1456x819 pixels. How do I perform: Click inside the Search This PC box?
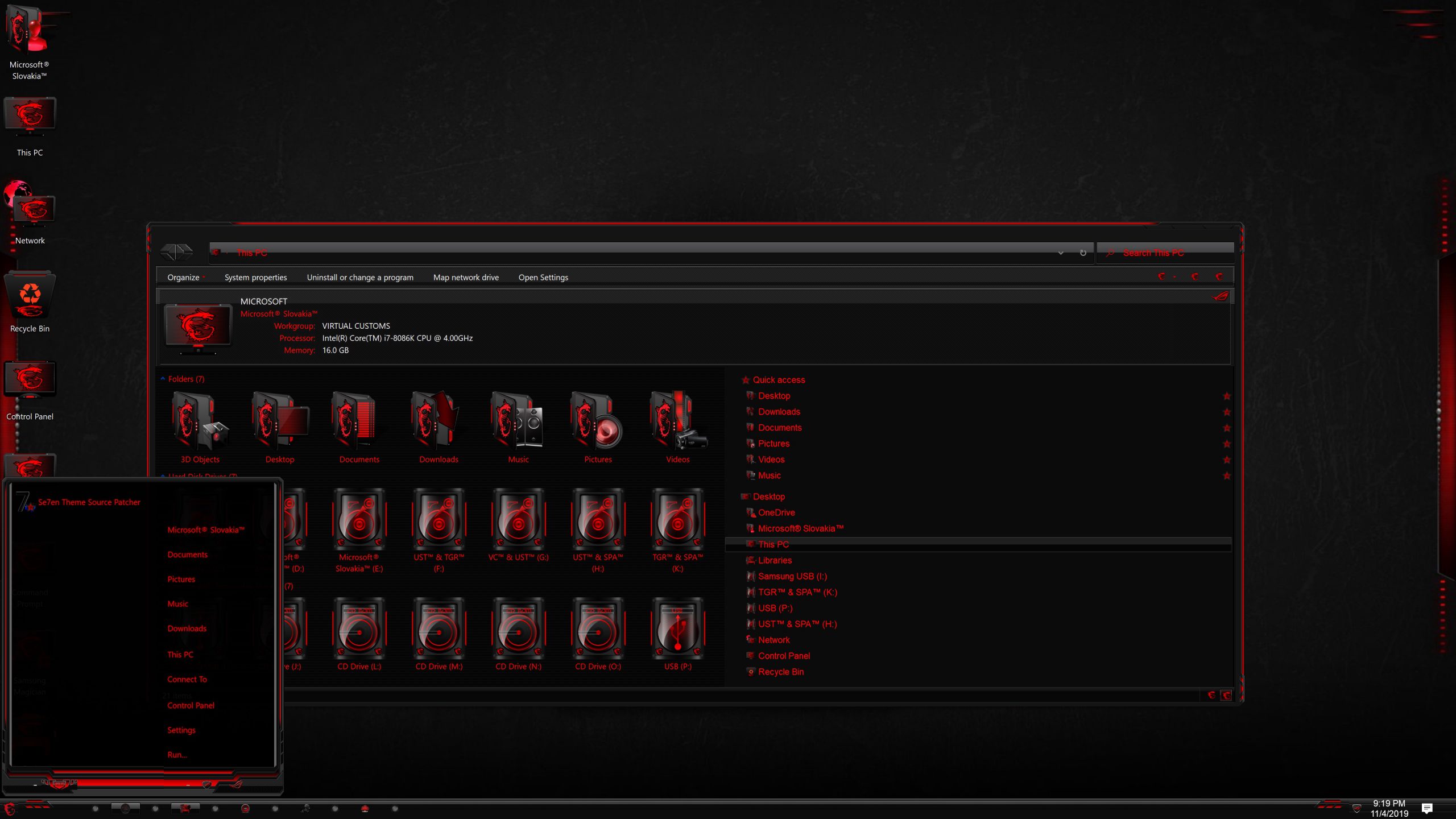pos(1166,253)
